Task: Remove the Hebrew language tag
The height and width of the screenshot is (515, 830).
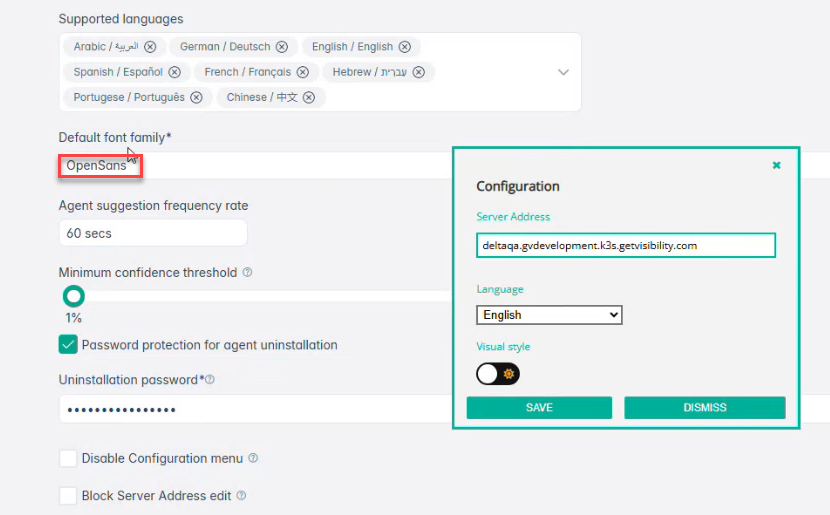Action: click(419, 72)
